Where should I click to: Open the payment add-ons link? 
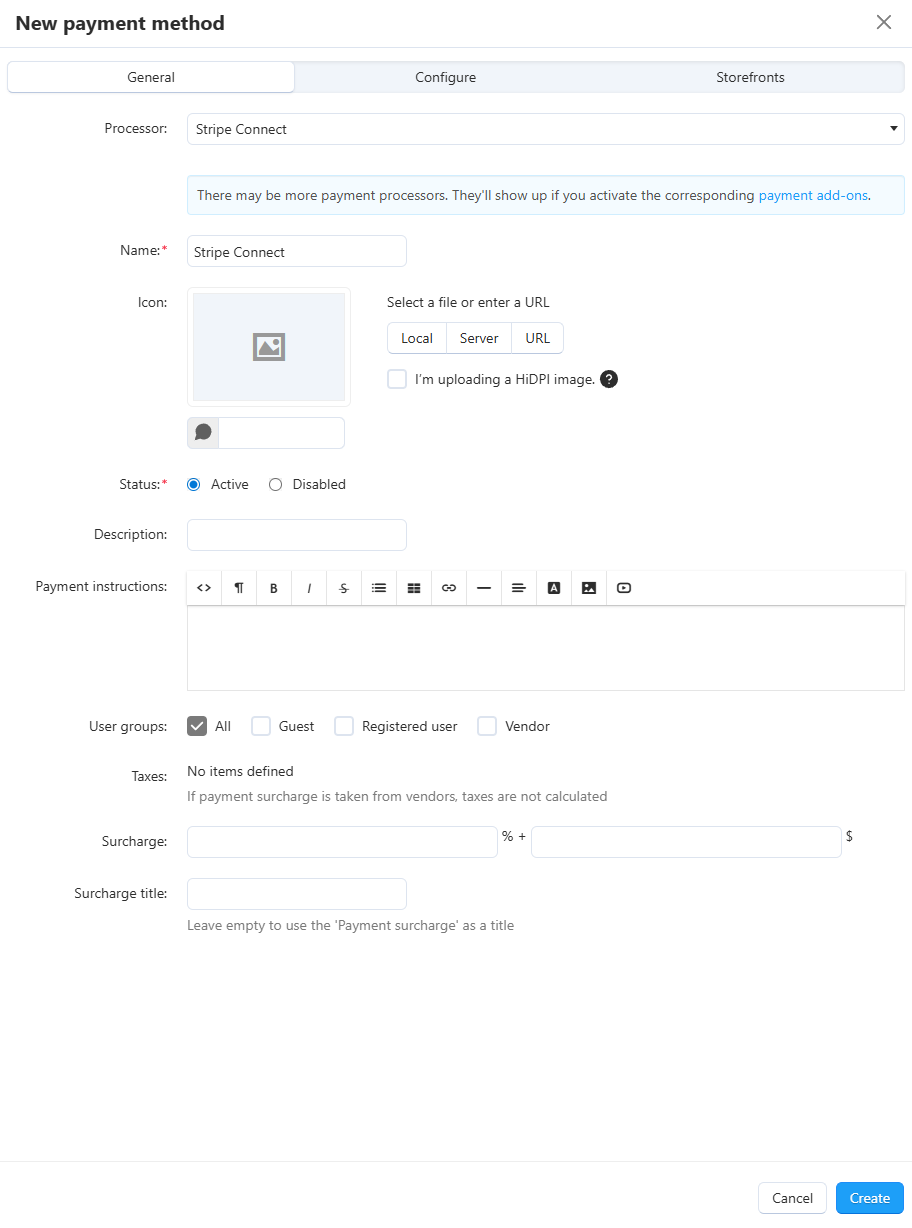813,195
